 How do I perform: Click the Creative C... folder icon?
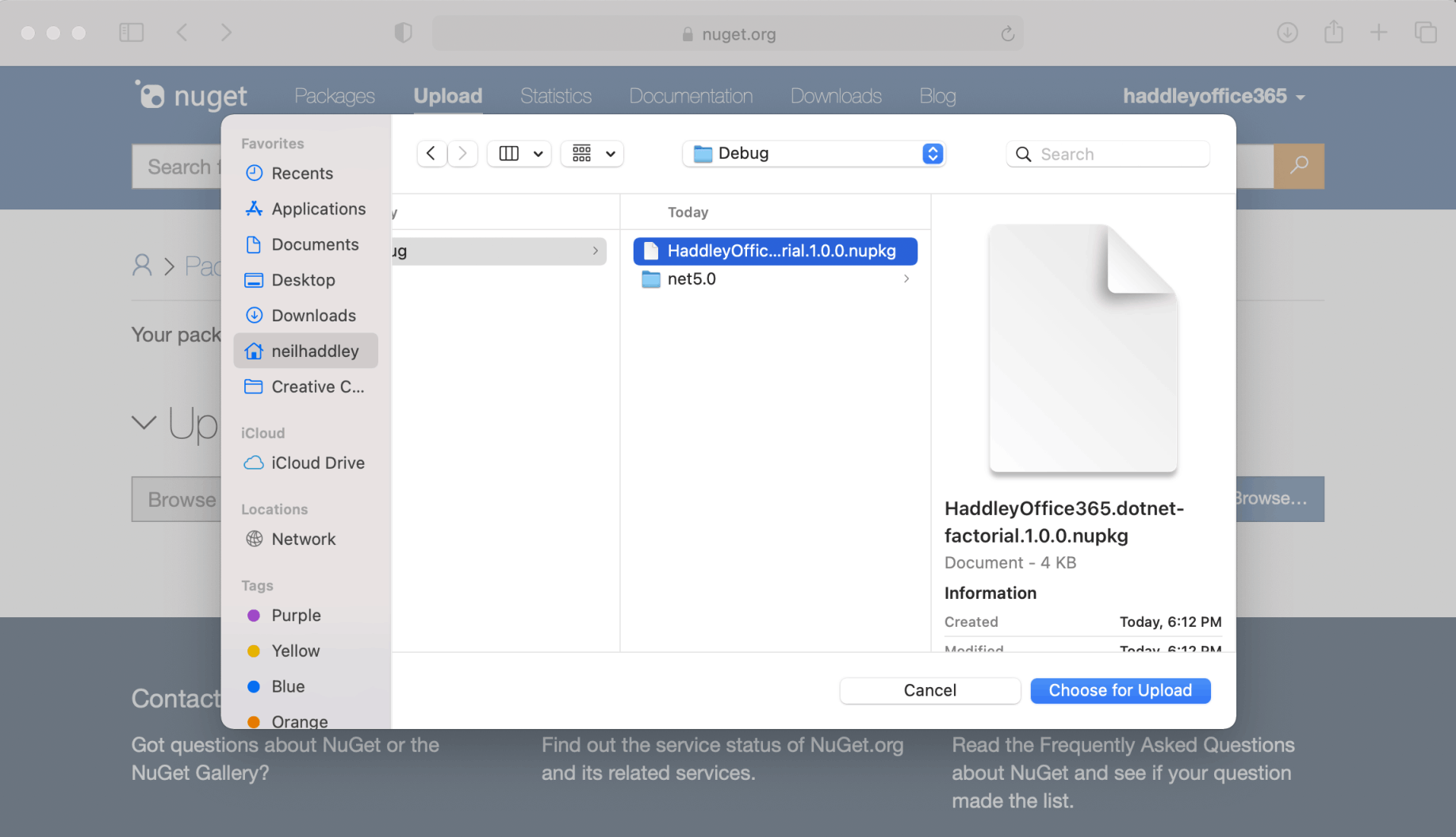click(254, 386)
